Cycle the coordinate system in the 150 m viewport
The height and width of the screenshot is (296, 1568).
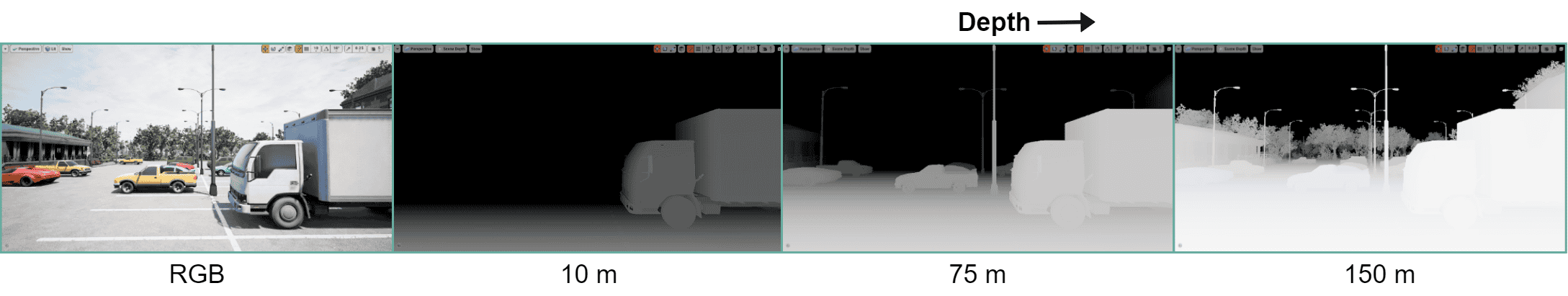pos(1463,49)
